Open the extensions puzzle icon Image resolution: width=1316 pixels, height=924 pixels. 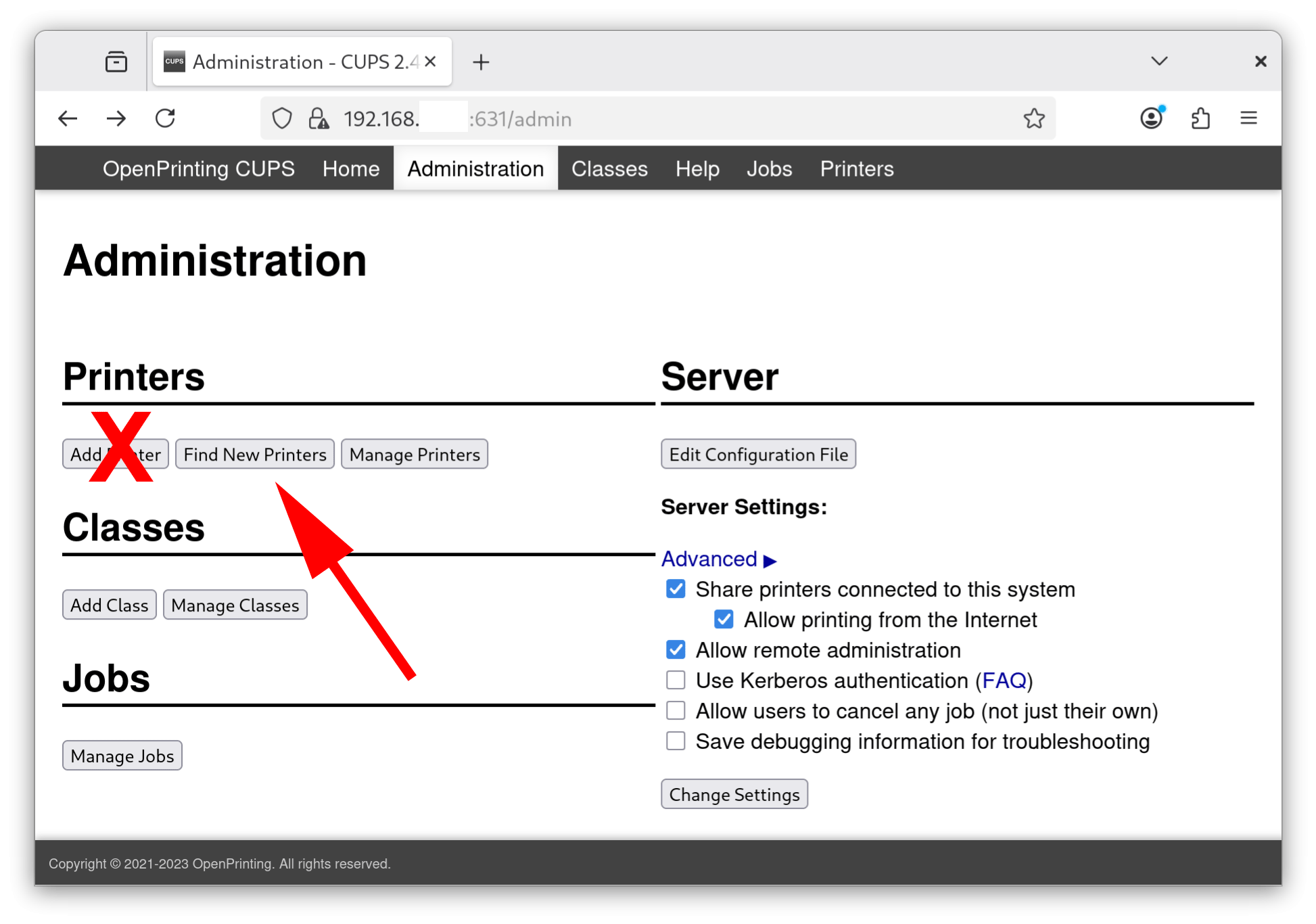1200,119
